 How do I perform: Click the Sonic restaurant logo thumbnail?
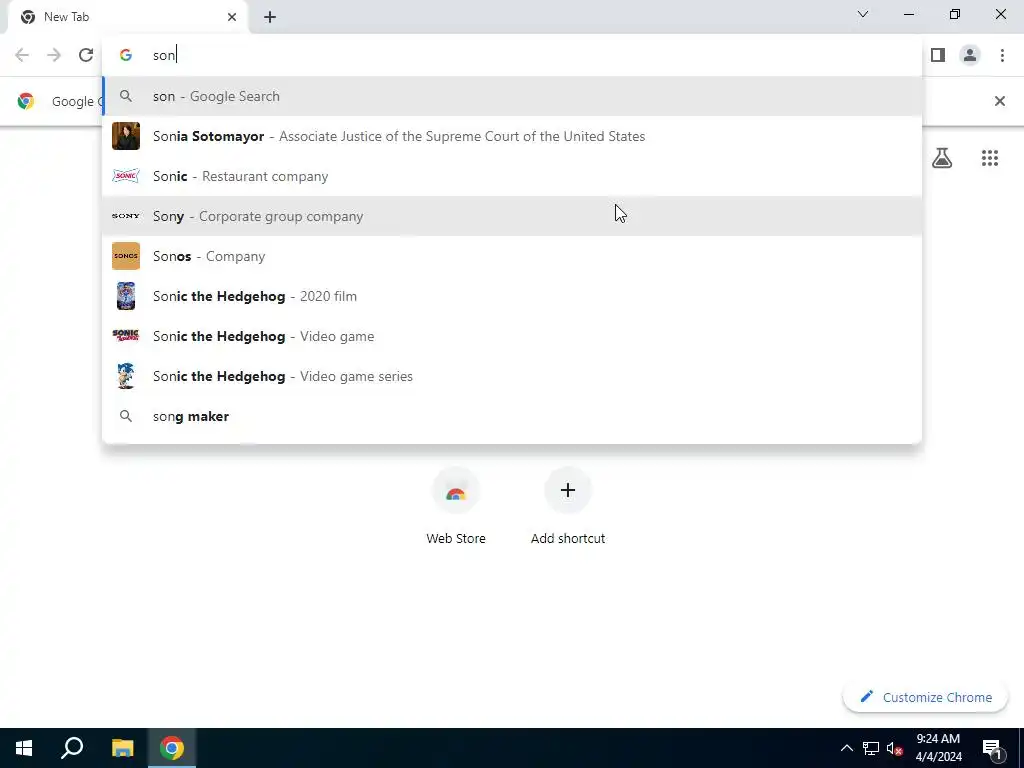pos(126,176)
